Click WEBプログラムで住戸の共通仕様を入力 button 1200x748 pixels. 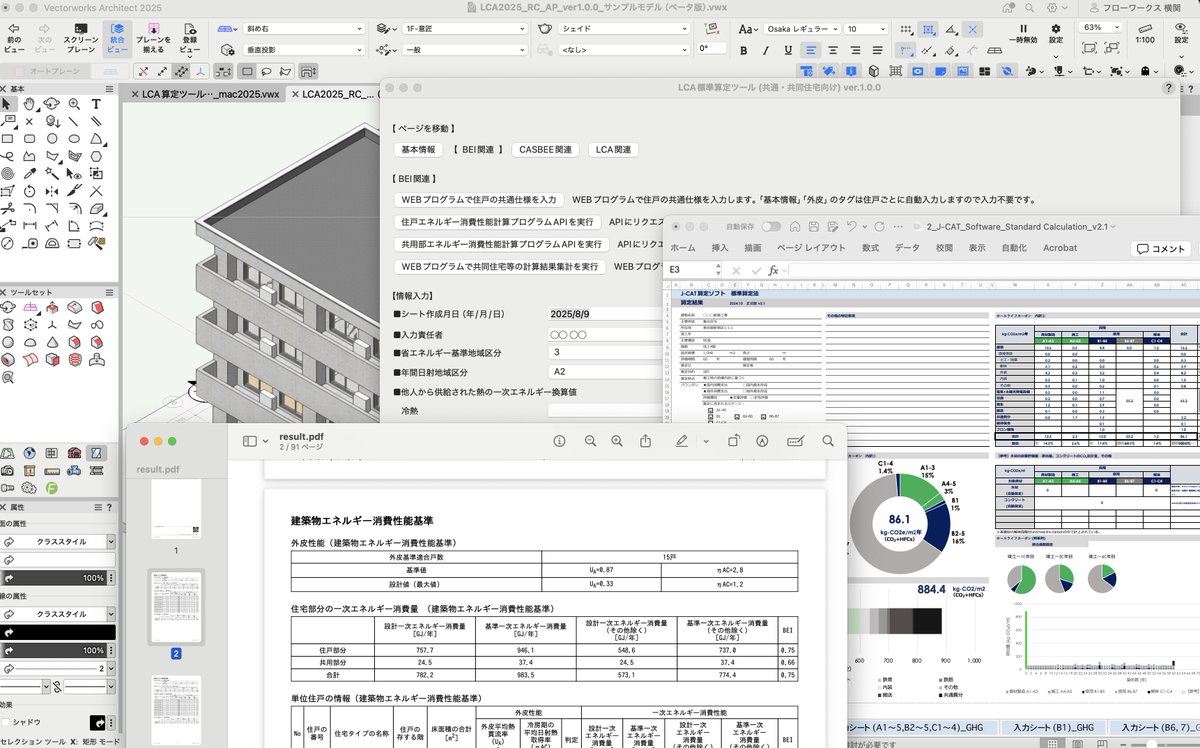[x=478, y=199]
